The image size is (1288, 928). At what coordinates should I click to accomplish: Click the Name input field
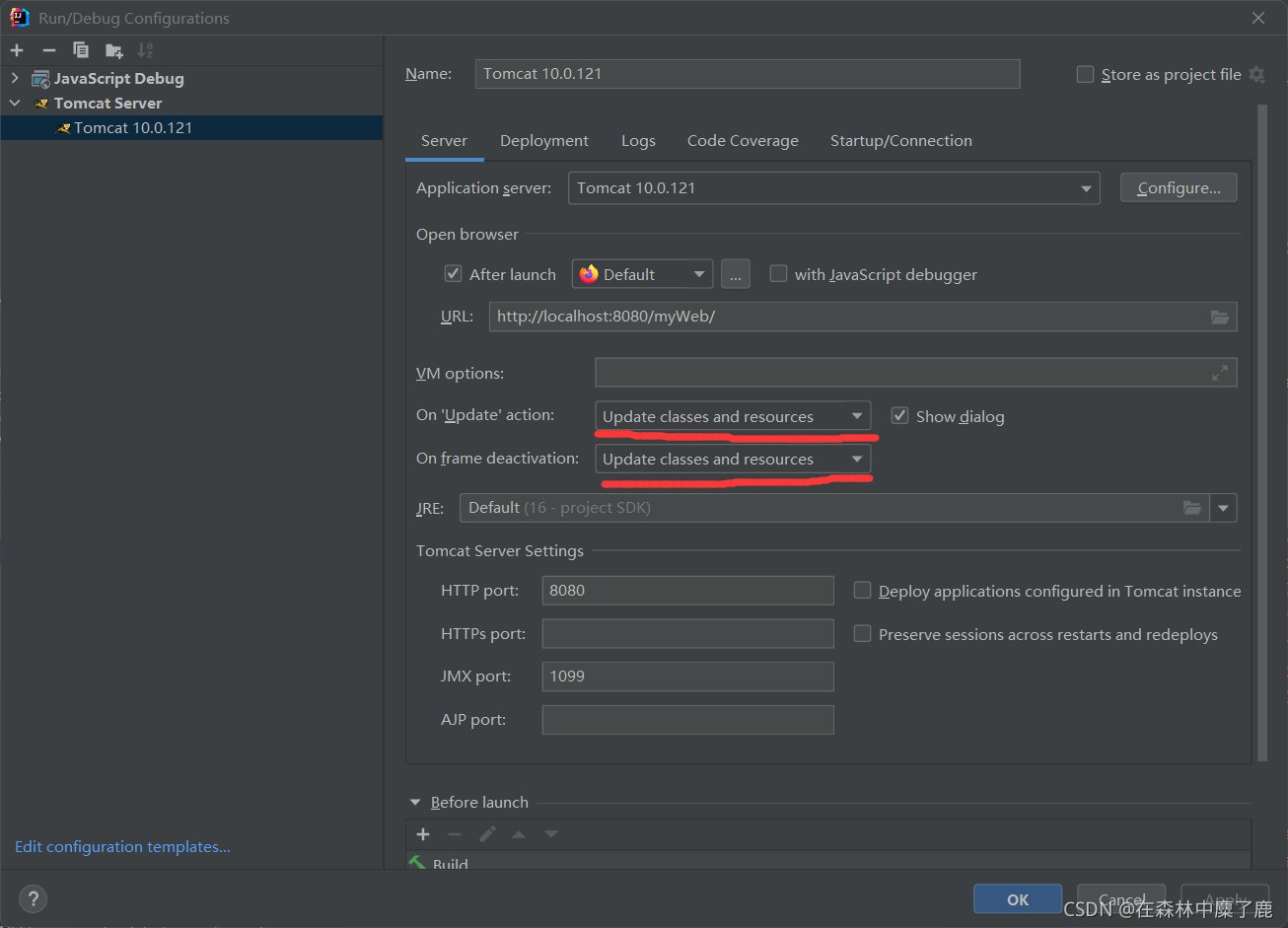pyautogui.click(x=748, y=74)
